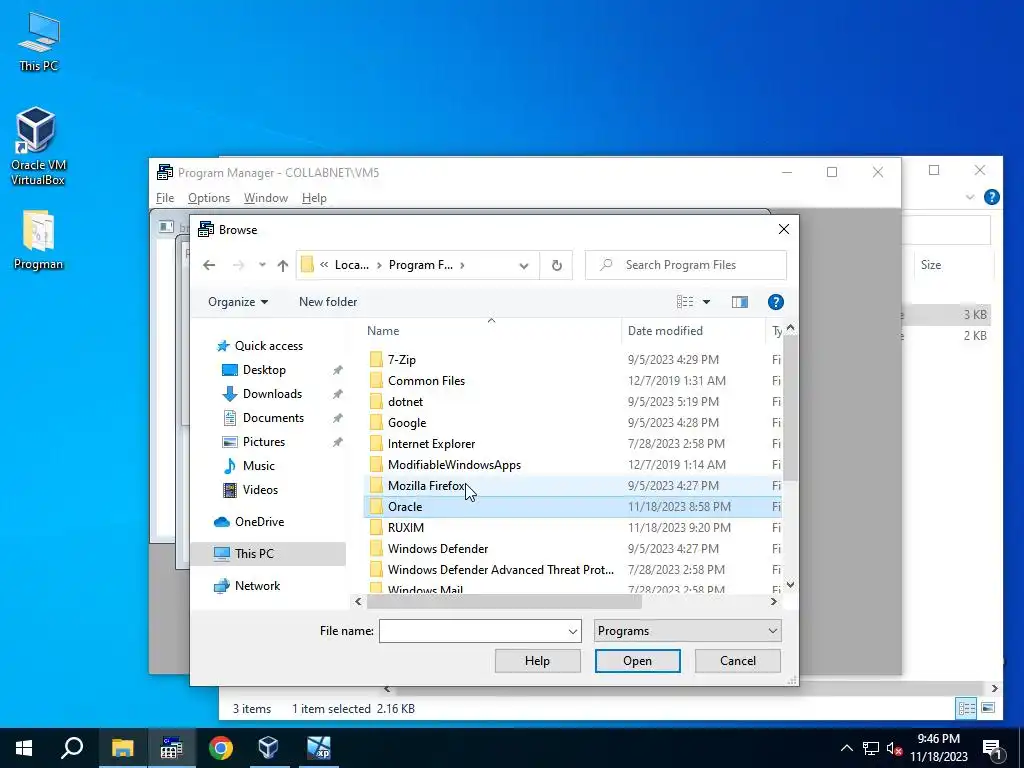The image size is (1024, 768).
Task: Refresh the Program Files listing
Action: pyautogui.click(x=556, y=265)
